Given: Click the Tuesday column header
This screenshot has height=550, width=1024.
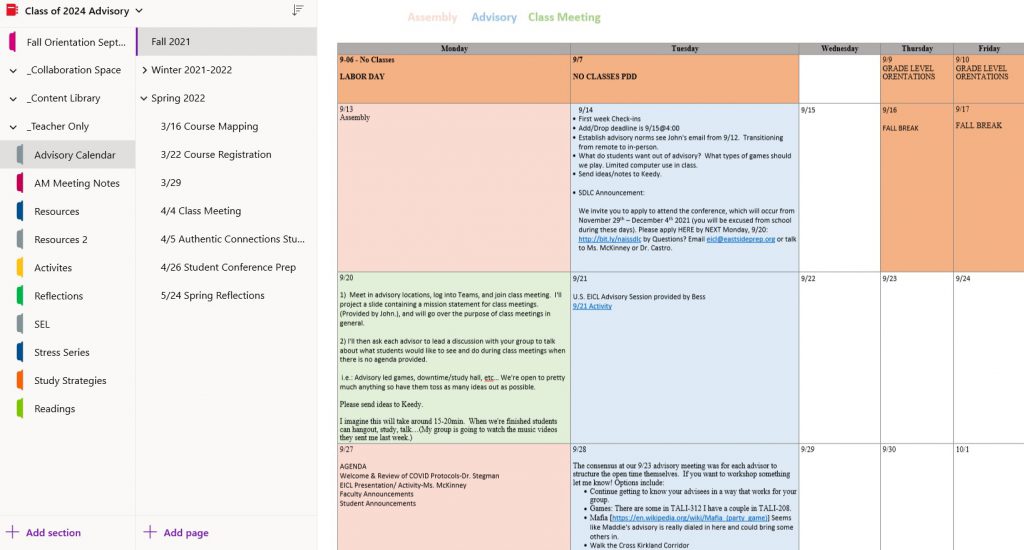Looking at the screenshot, I should tap(684, 48).
